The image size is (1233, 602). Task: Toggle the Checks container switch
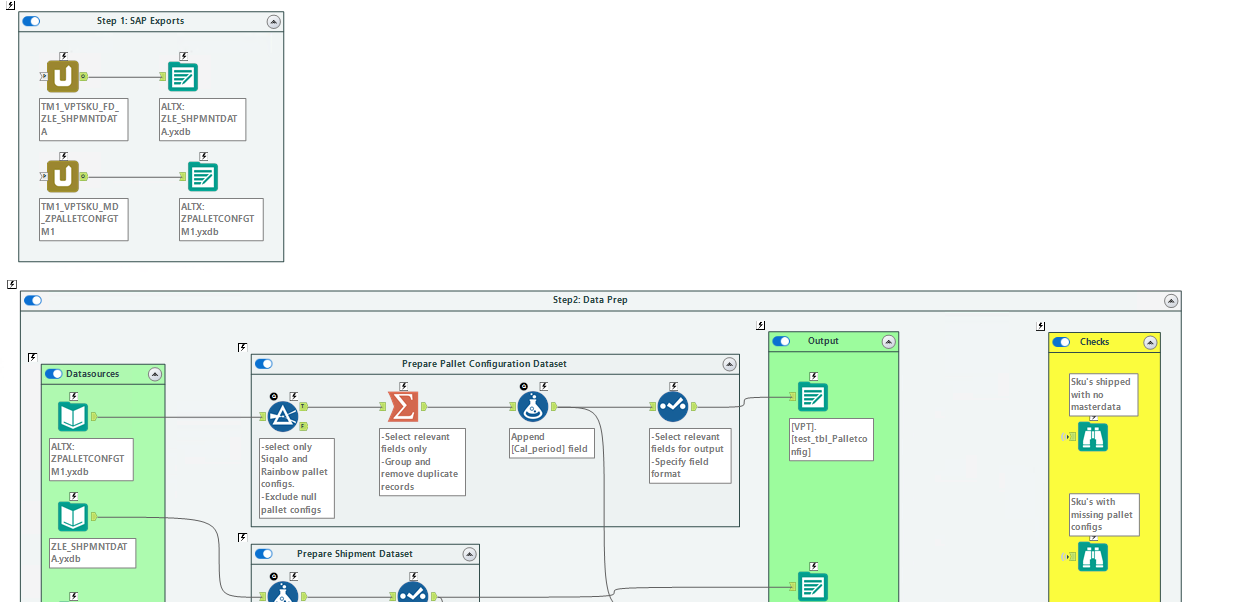[x=1059, y=341]
